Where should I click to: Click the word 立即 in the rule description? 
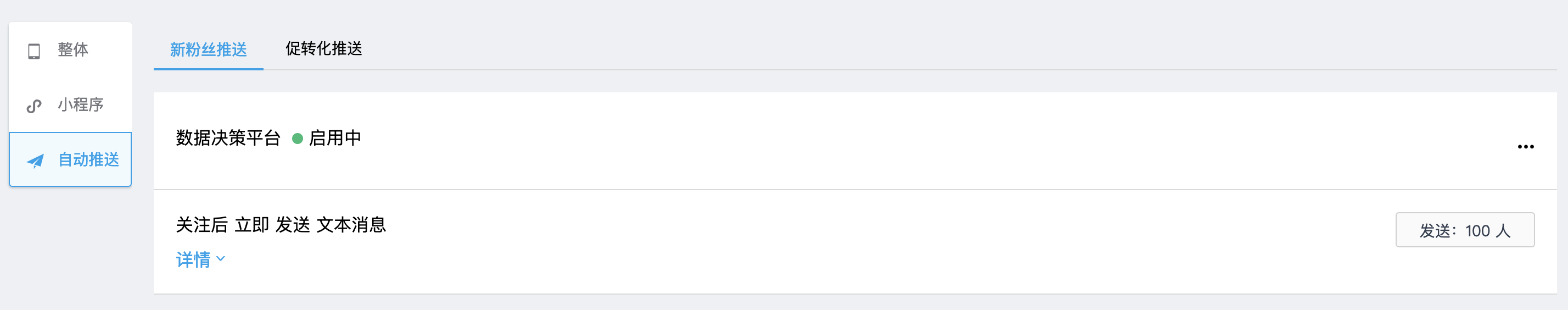coord(252,225)
